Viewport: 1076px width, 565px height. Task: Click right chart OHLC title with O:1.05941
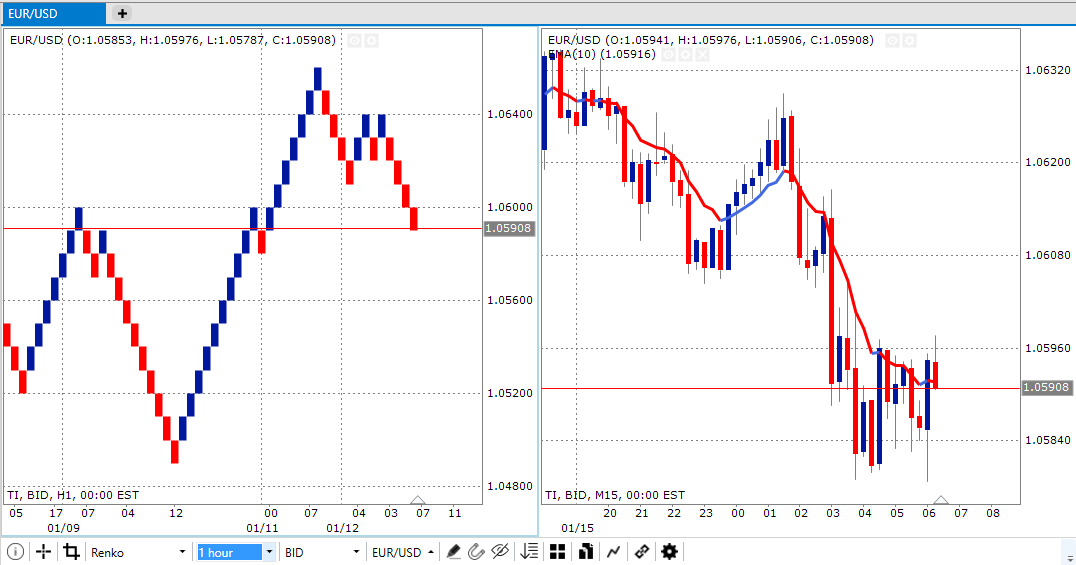pyautogui.click(x=710, y=40)
